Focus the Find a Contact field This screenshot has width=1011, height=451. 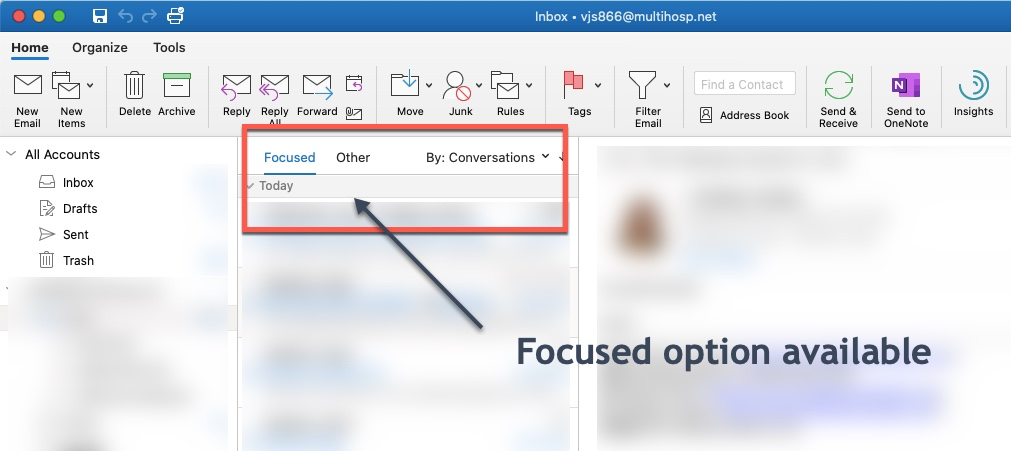click(745, 84)
